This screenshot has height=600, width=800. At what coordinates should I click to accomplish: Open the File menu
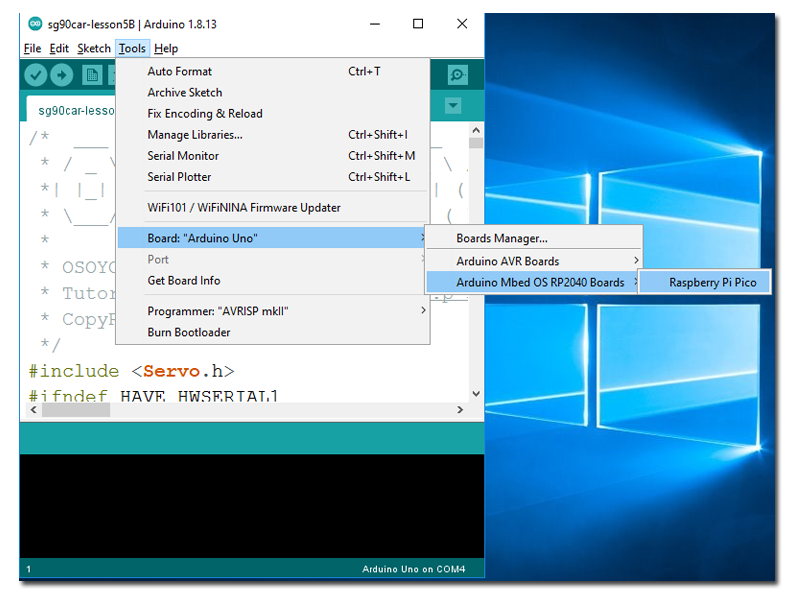(32, 48)
